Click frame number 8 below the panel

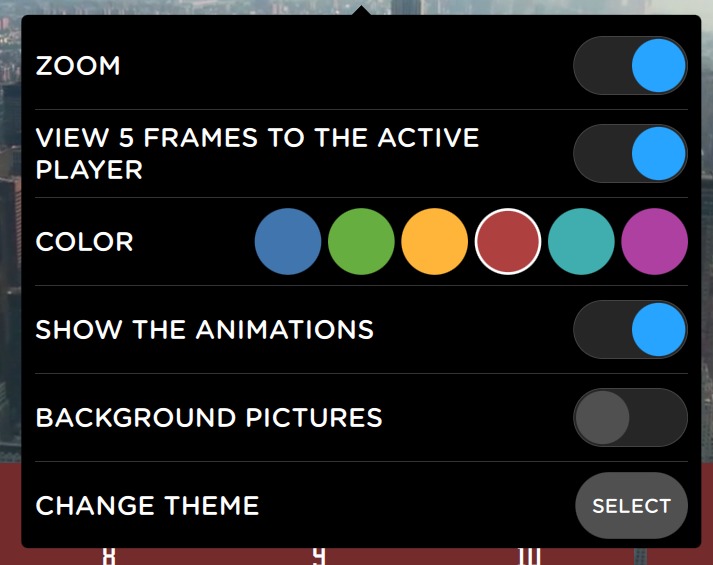109,556
